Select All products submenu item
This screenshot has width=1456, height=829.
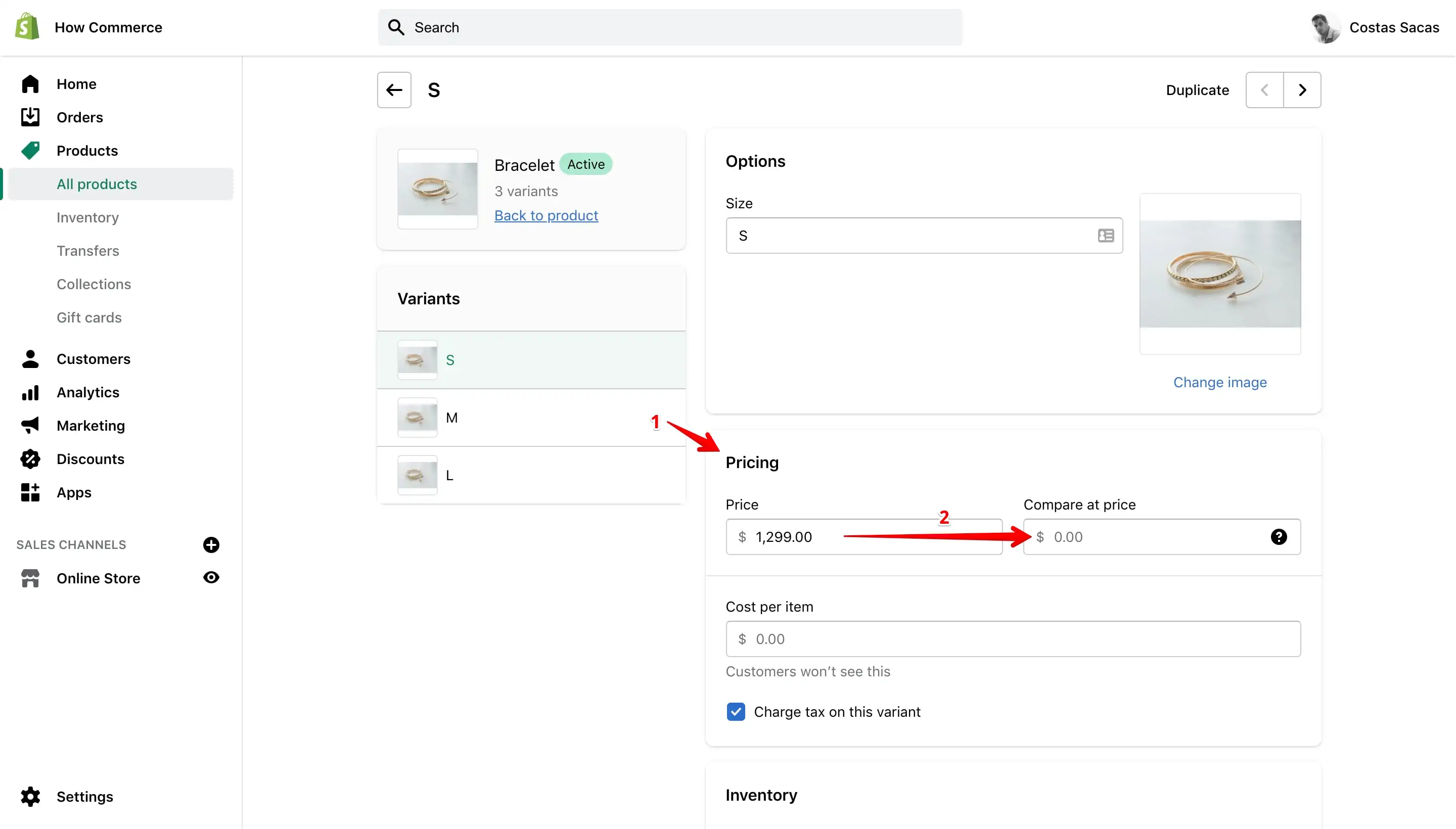(120, 184)
